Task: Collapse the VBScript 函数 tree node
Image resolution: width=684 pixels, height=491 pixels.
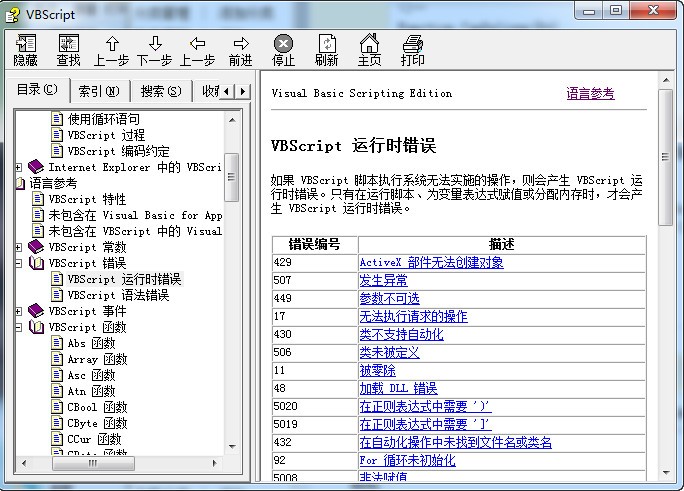Action: coord(18,327)
